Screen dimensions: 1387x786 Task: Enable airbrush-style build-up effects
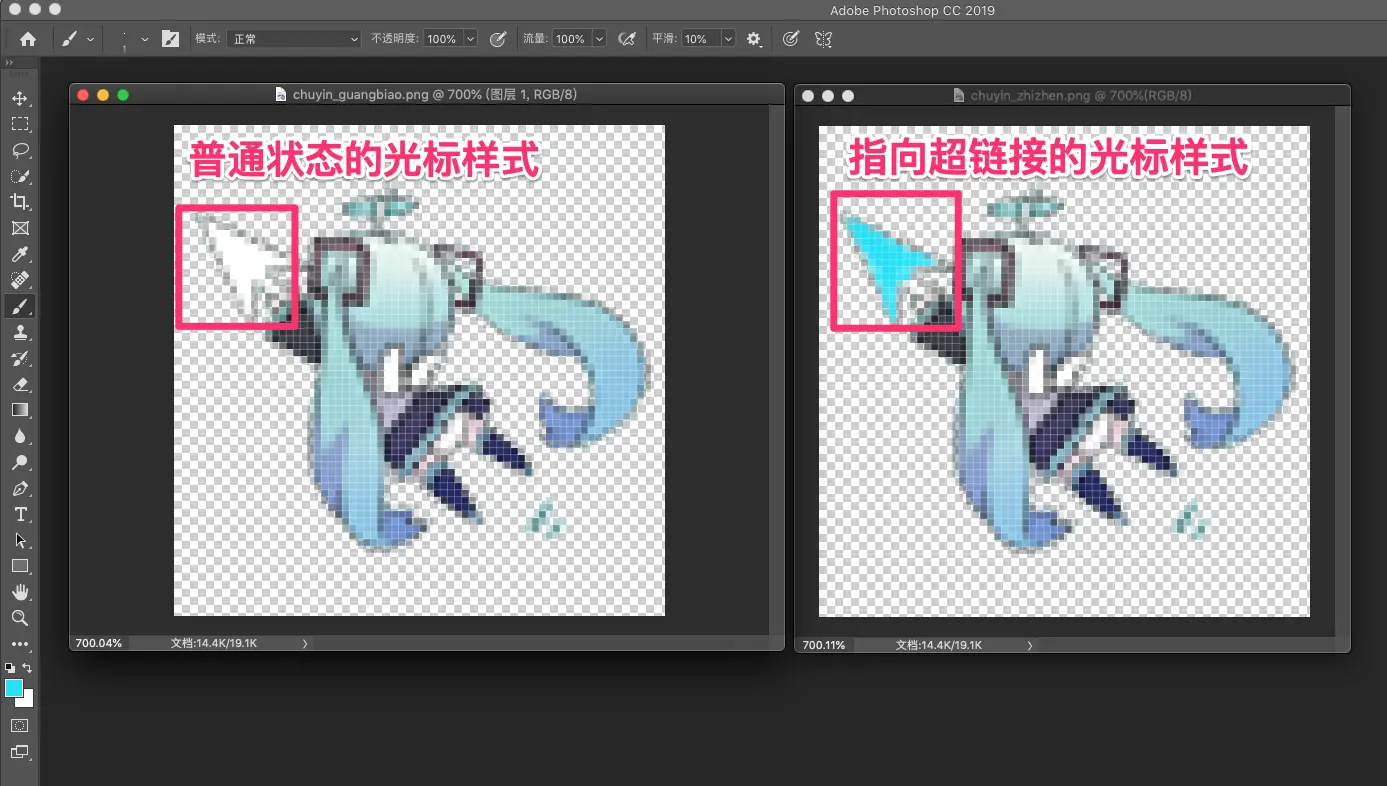(x=627, y=39)
